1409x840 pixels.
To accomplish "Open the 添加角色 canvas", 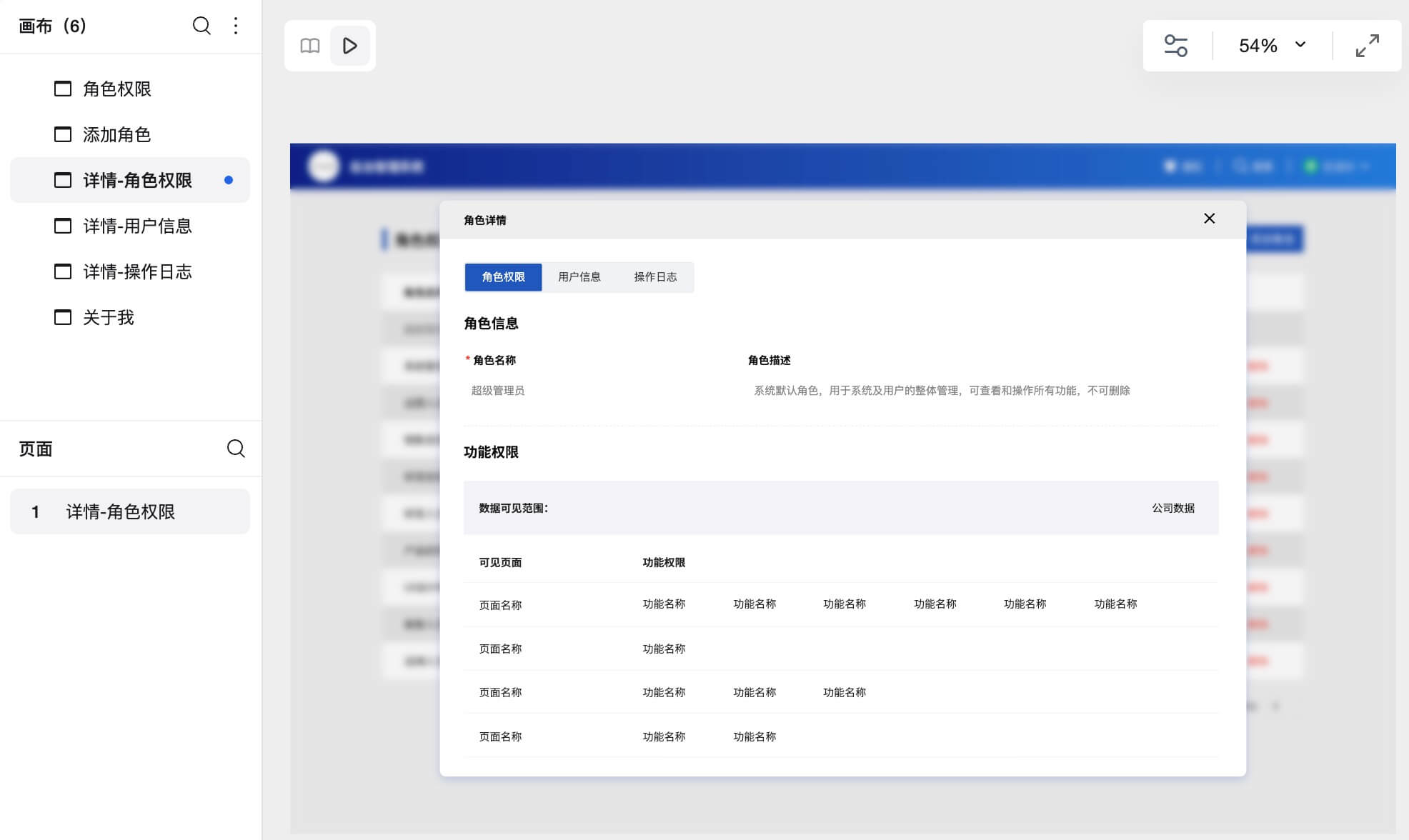I will pos(116,134).
